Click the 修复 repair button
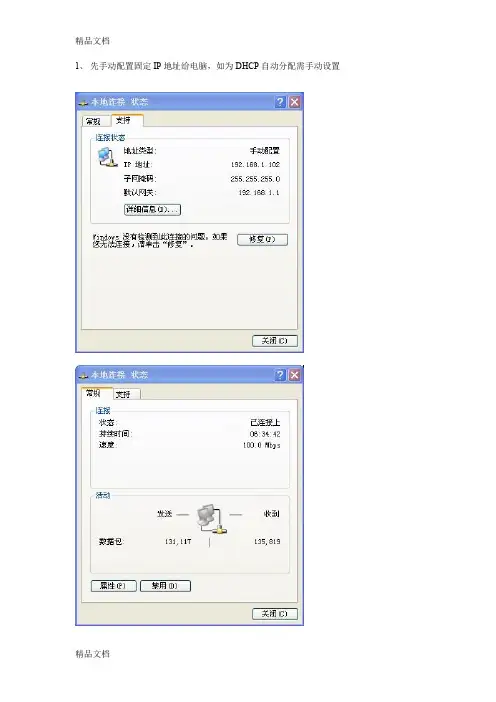Screen dimensions: 496x702 click(262, 240)
